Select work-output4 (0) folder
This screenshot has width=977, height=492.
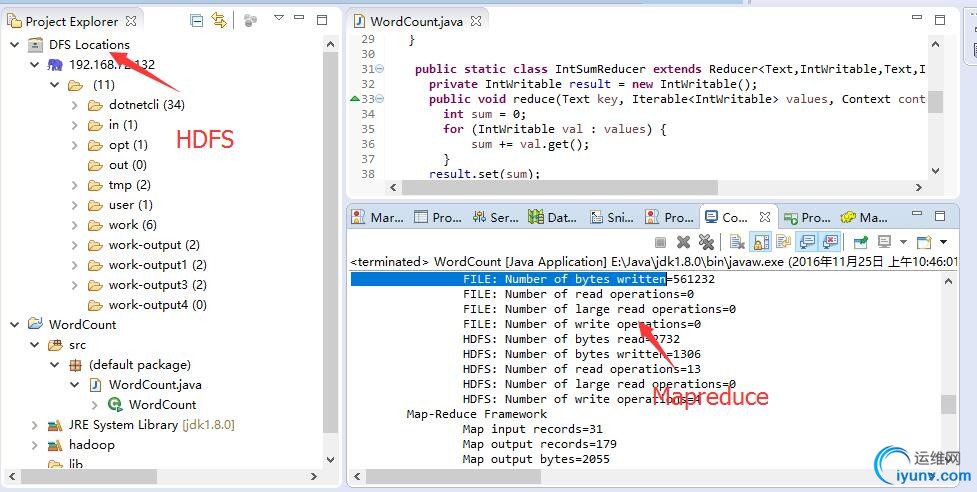point(158,305)
